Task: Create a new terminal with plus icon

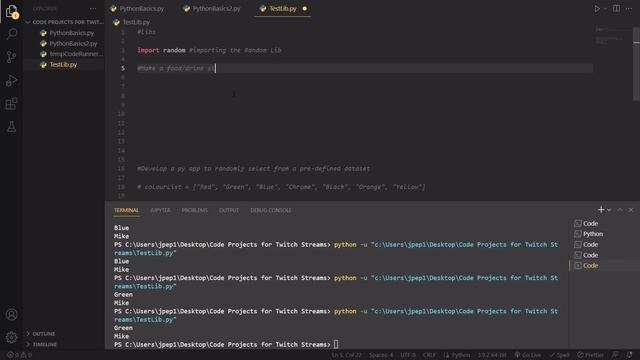Action: click(601, 210)
